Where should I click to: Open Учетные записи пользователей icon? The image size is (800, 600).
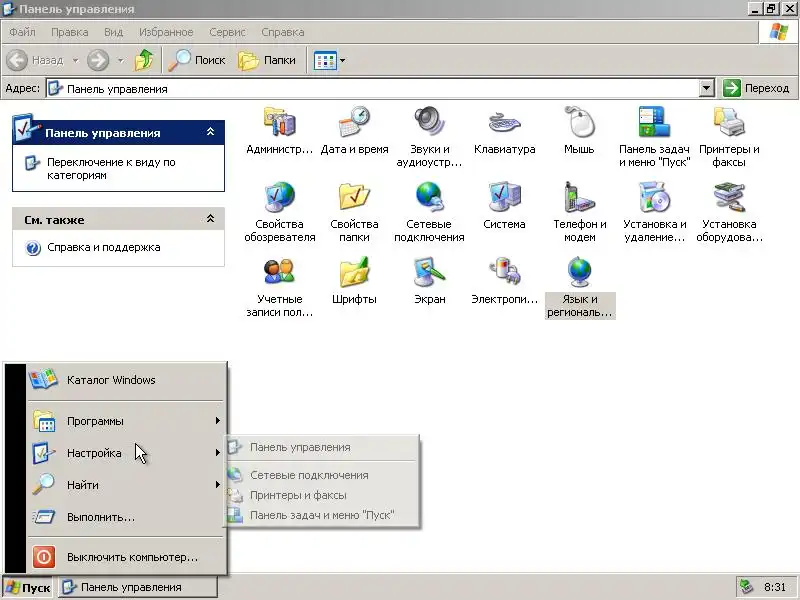tap(279, 286)
